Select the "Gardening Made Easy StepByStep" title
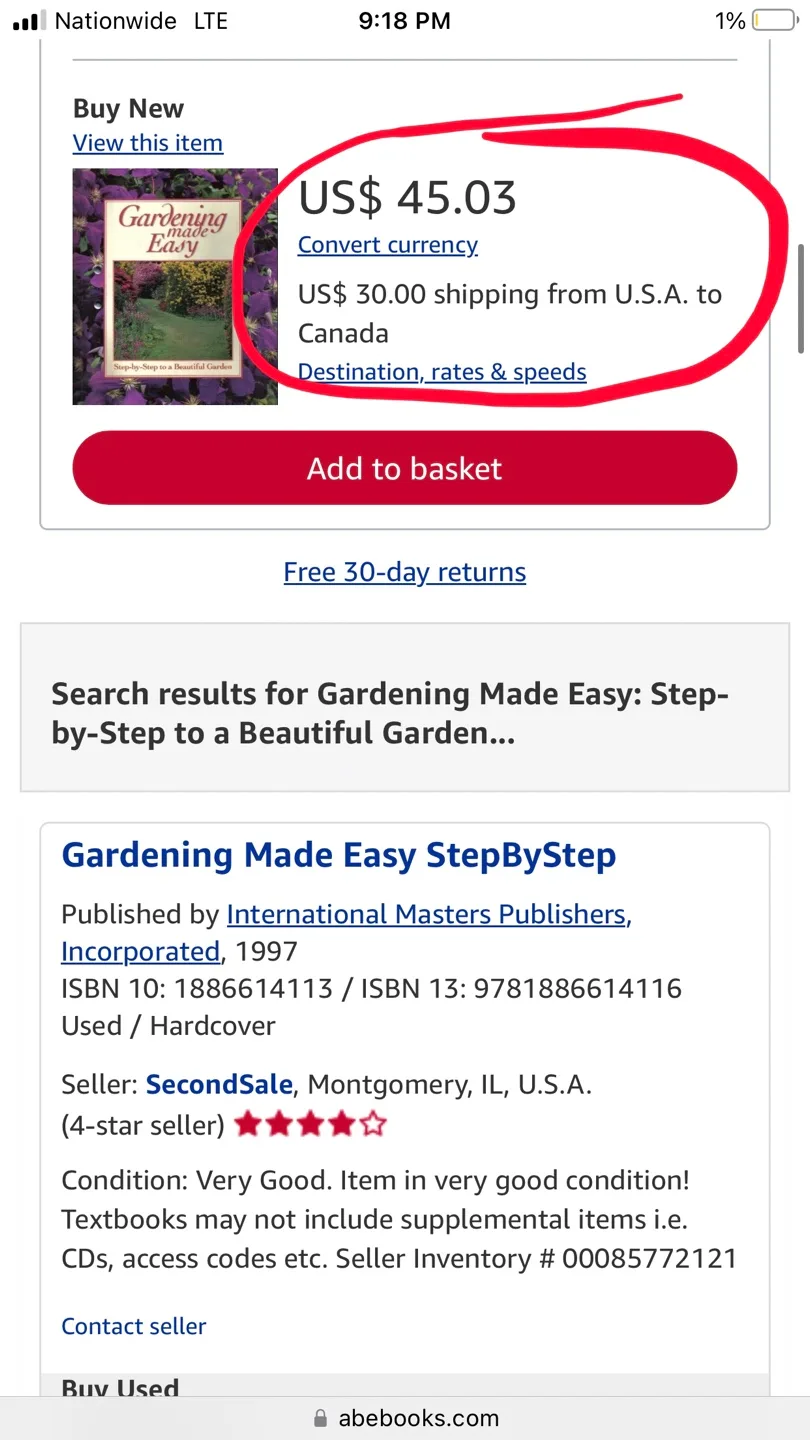Image resolution: width=810 pixels, height=1440 pixels. coord(338,855)
